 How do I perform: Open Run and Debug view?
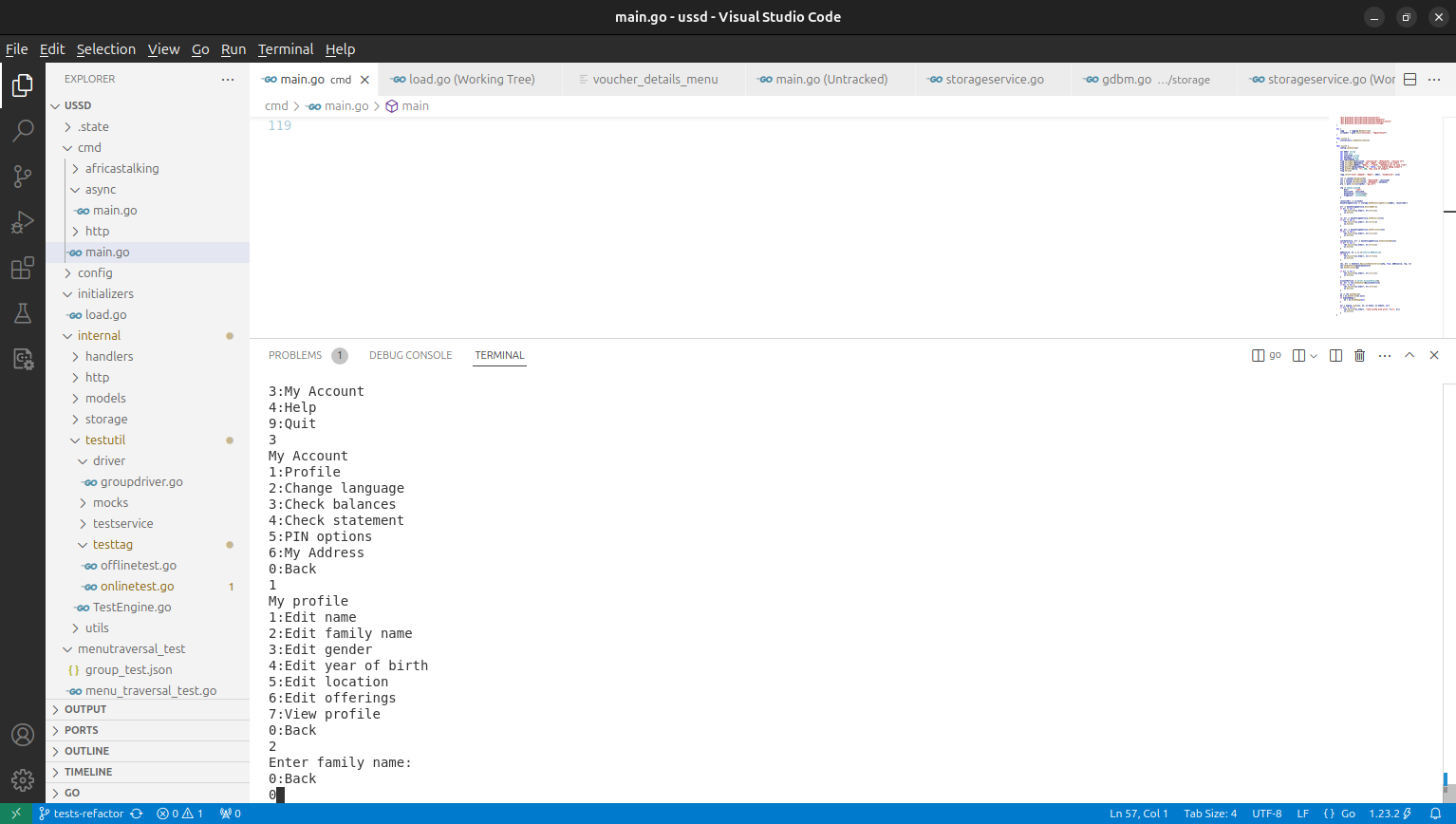pyautogui.click(x=23, y=222)
